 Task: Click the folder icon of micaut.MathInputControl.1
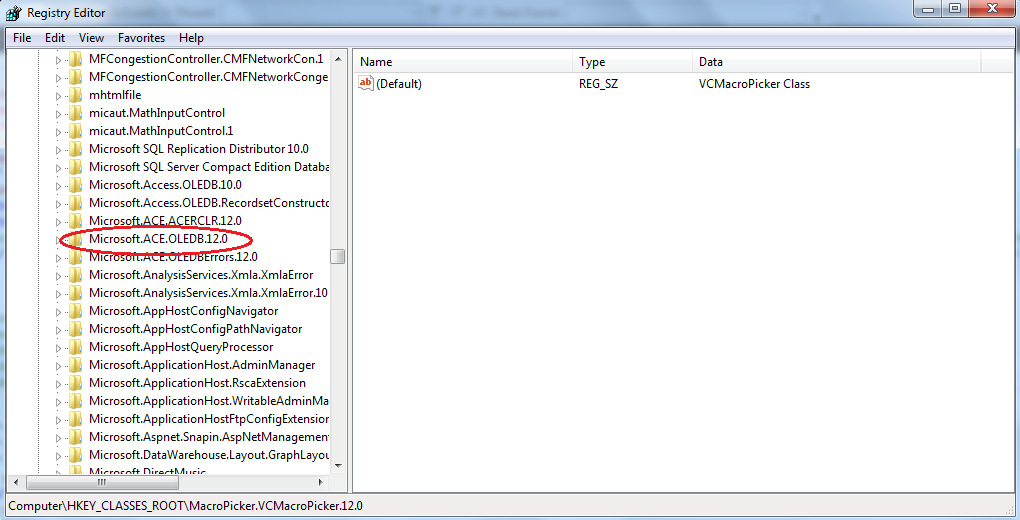[x=75, y=131]
